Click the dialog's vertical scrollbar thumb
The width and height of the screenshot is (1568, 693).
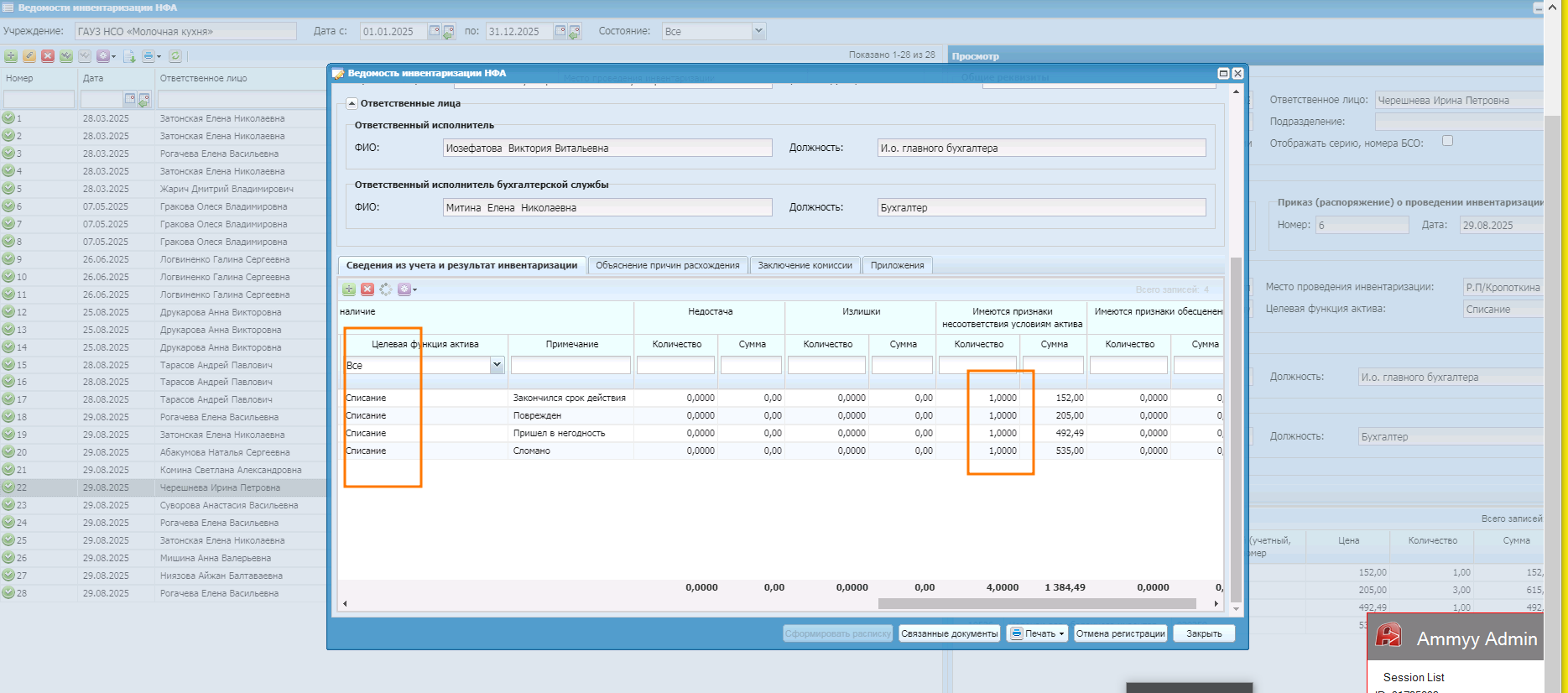click(x=1236, y=429)
